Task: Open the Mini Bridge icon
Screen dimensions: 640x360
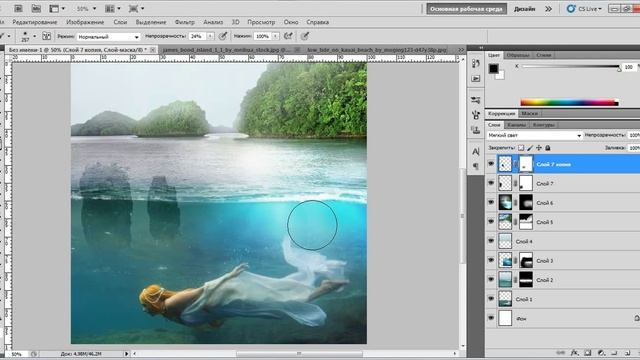Action: (36, 8)
